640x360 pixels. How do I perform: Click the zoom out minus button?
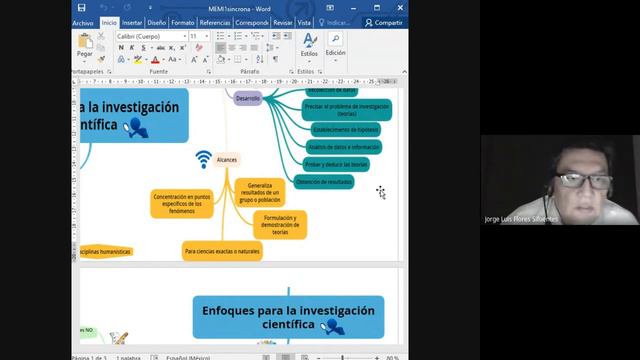pyautogui.click(x=318, y=358)
